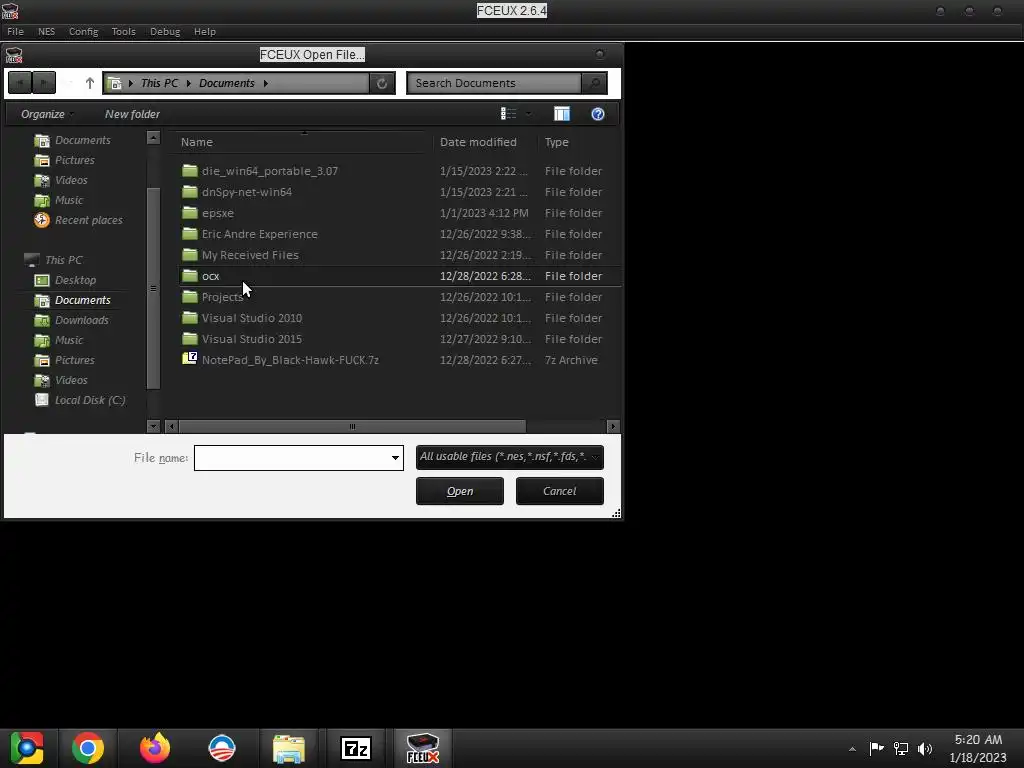The width and height of the screenshot is (1024, 768).
Task: Refresh the Documents folder listing
Action: (x=382, y=83)
